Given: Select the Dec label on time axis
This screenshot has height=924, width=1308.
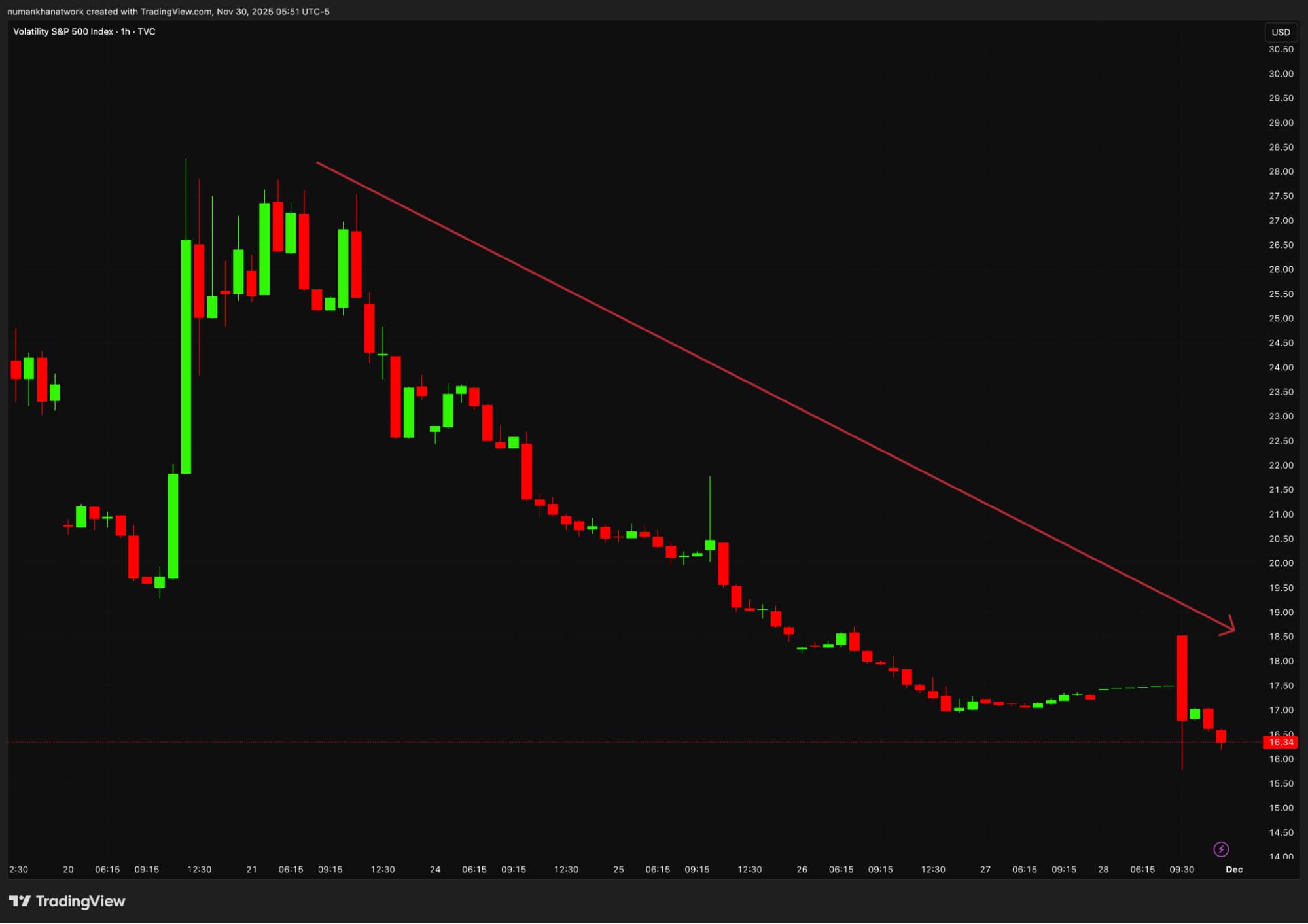Looking at the screenshot, I should [x=1233, y=870].
